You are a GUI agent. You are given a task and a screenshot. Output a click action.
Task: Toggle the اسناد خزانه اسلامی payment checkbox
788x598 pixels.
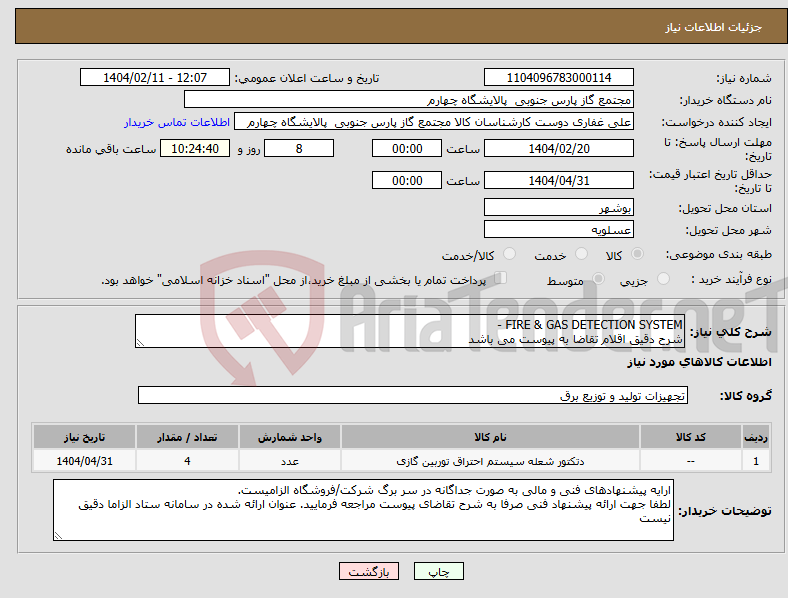click(x=501, y=278)
